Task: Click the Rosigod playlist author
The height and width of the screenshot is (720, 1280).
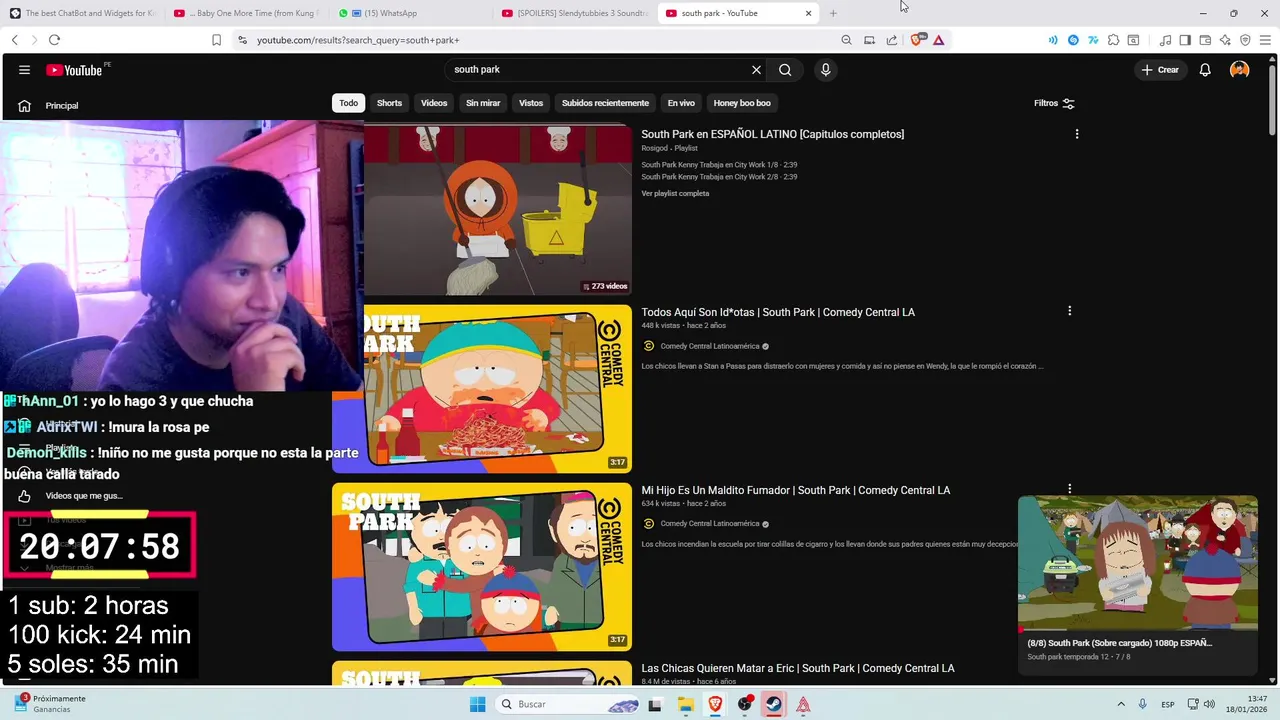Action: pyautogui.click(x=655, y=148)
